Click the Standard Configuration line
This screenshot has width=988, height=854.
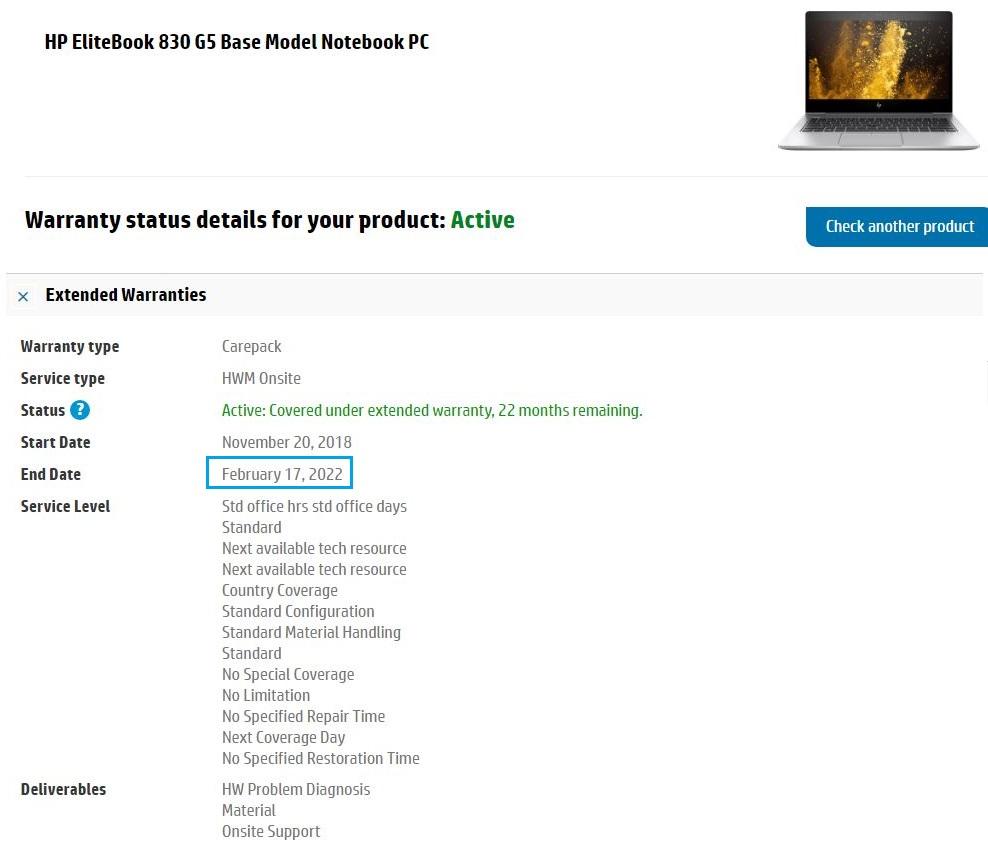[298, 611]
